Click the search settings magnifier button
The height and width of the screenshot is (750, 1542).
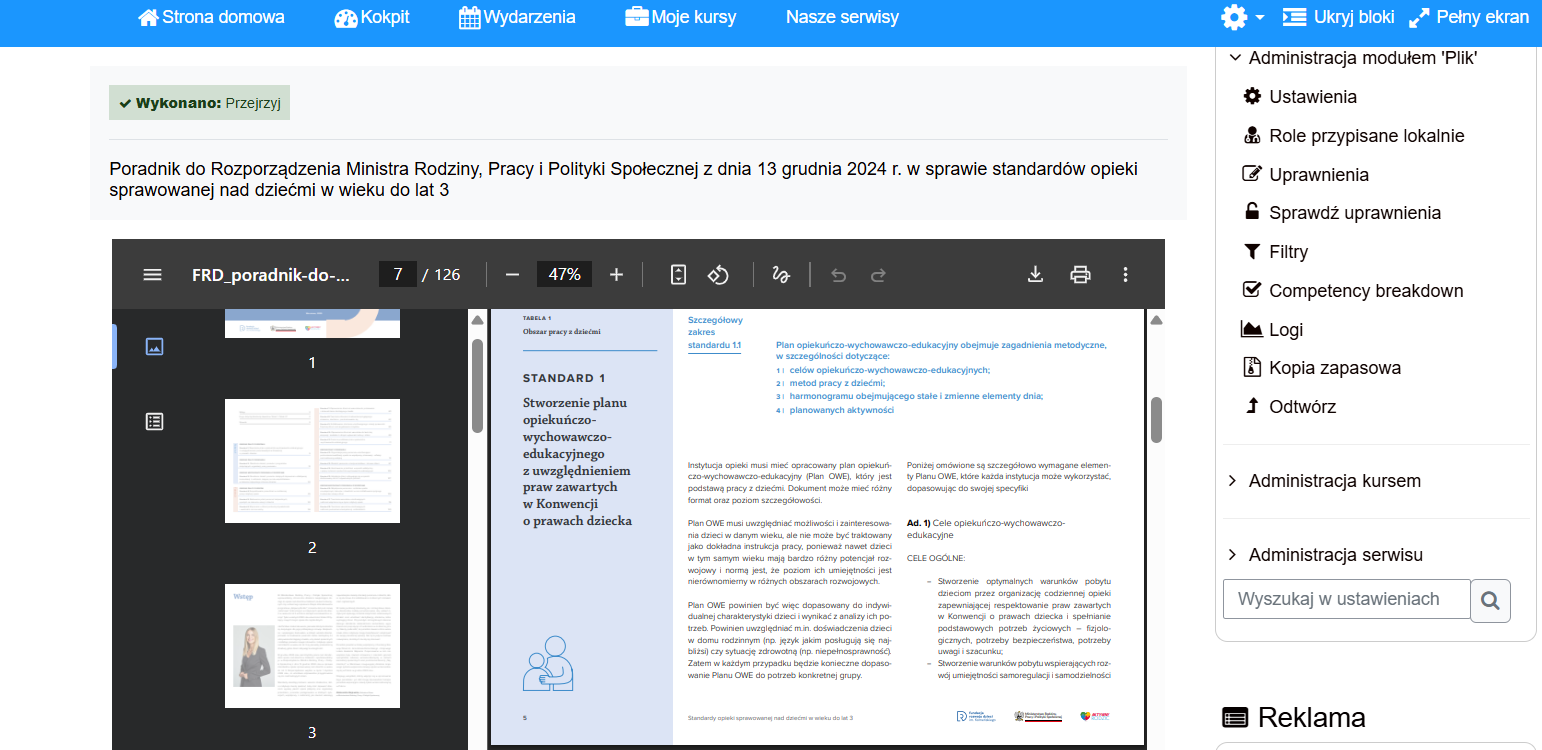coord(1490,600)
